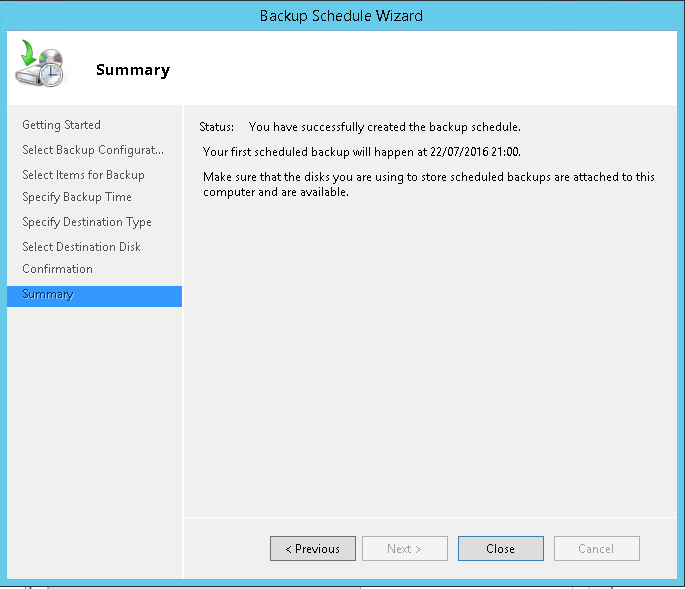Click the 'Make sure that the disks' note
The width and height of the screenshot is (685, 589).
click(429, 184)
